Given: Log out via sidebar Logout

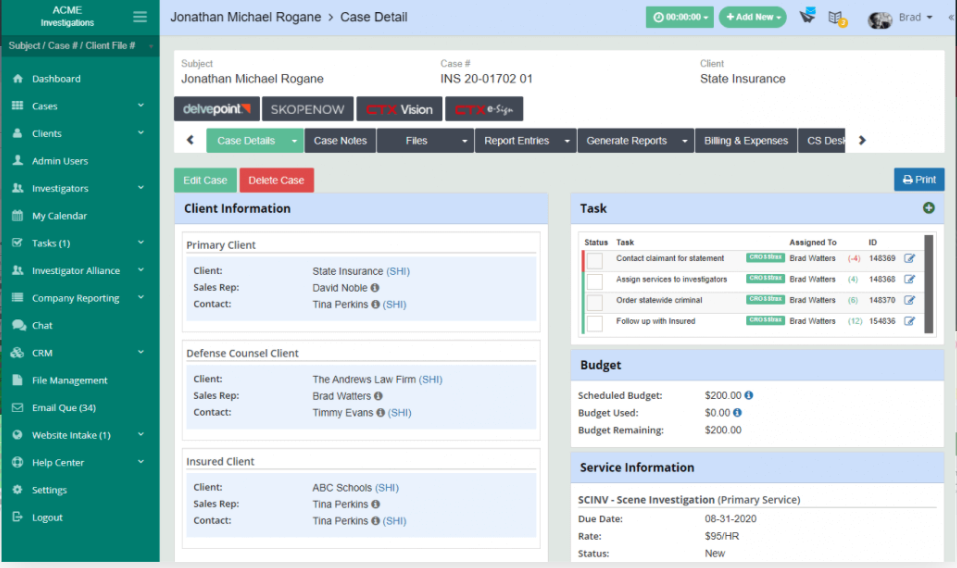Looking at the screenshot, I should (47, 517).
